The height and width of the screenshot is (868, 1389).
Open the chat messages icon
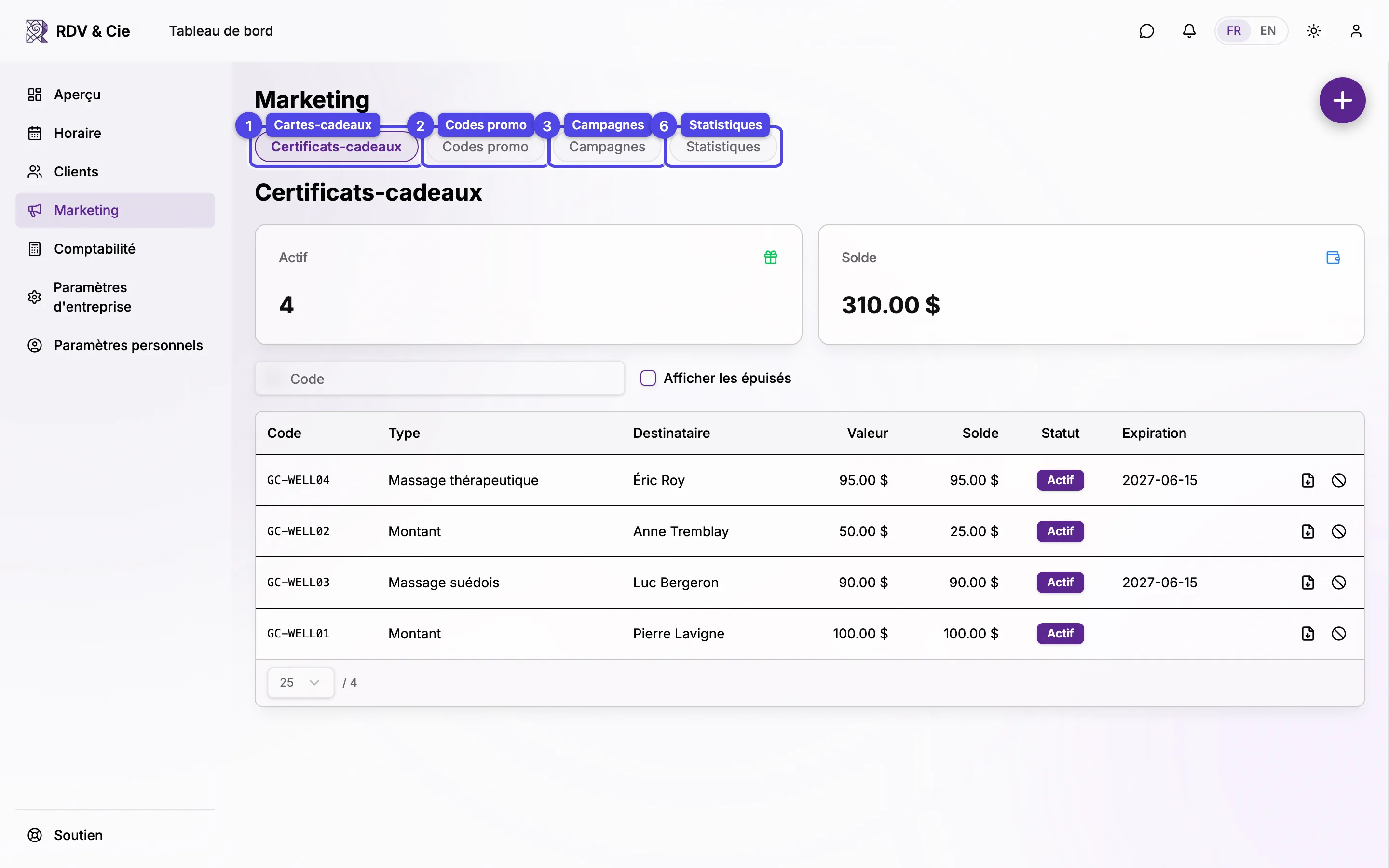tap(1146, 31)
